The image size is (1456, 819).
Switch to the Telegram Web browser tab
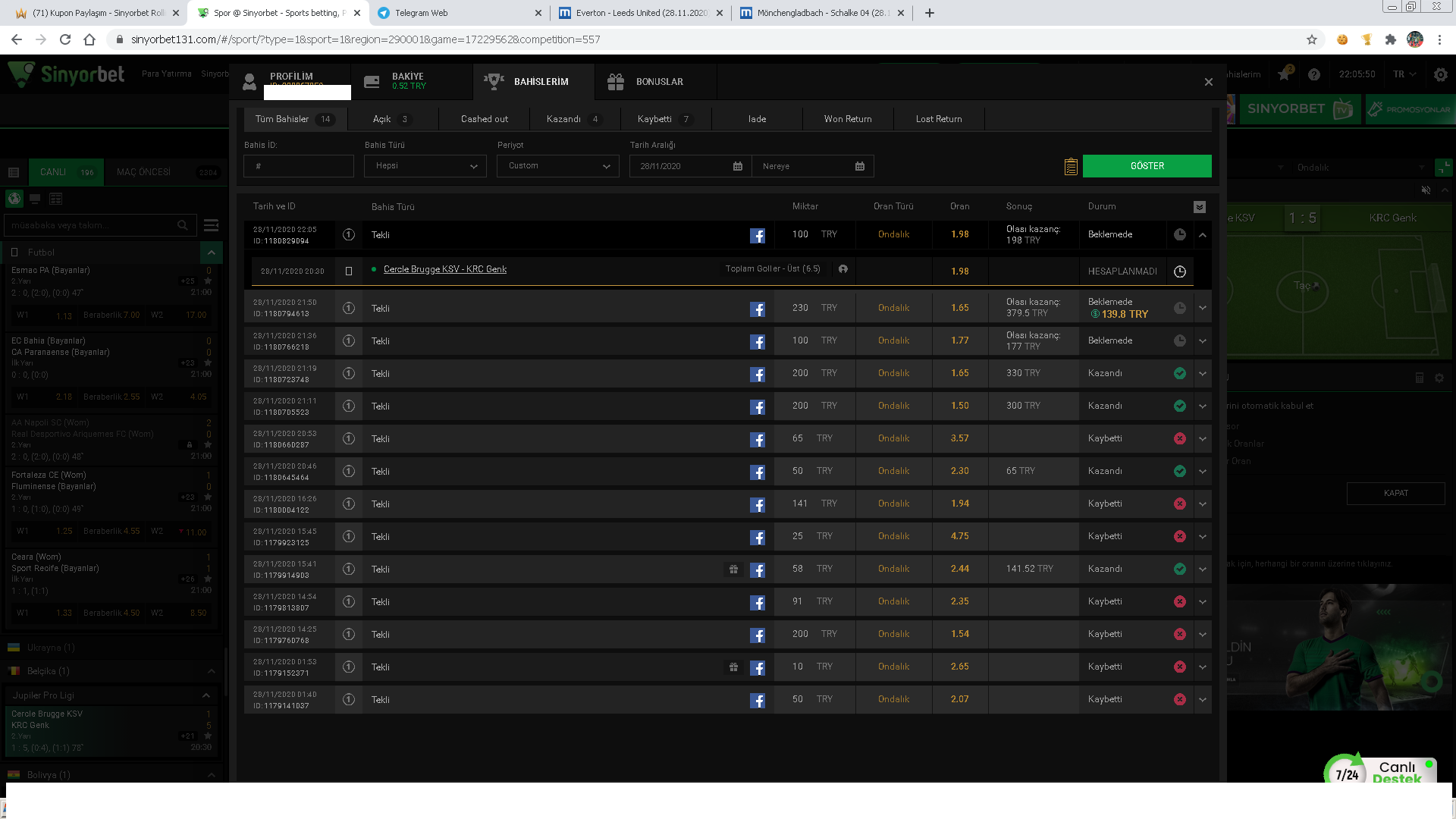click(459, 13)
